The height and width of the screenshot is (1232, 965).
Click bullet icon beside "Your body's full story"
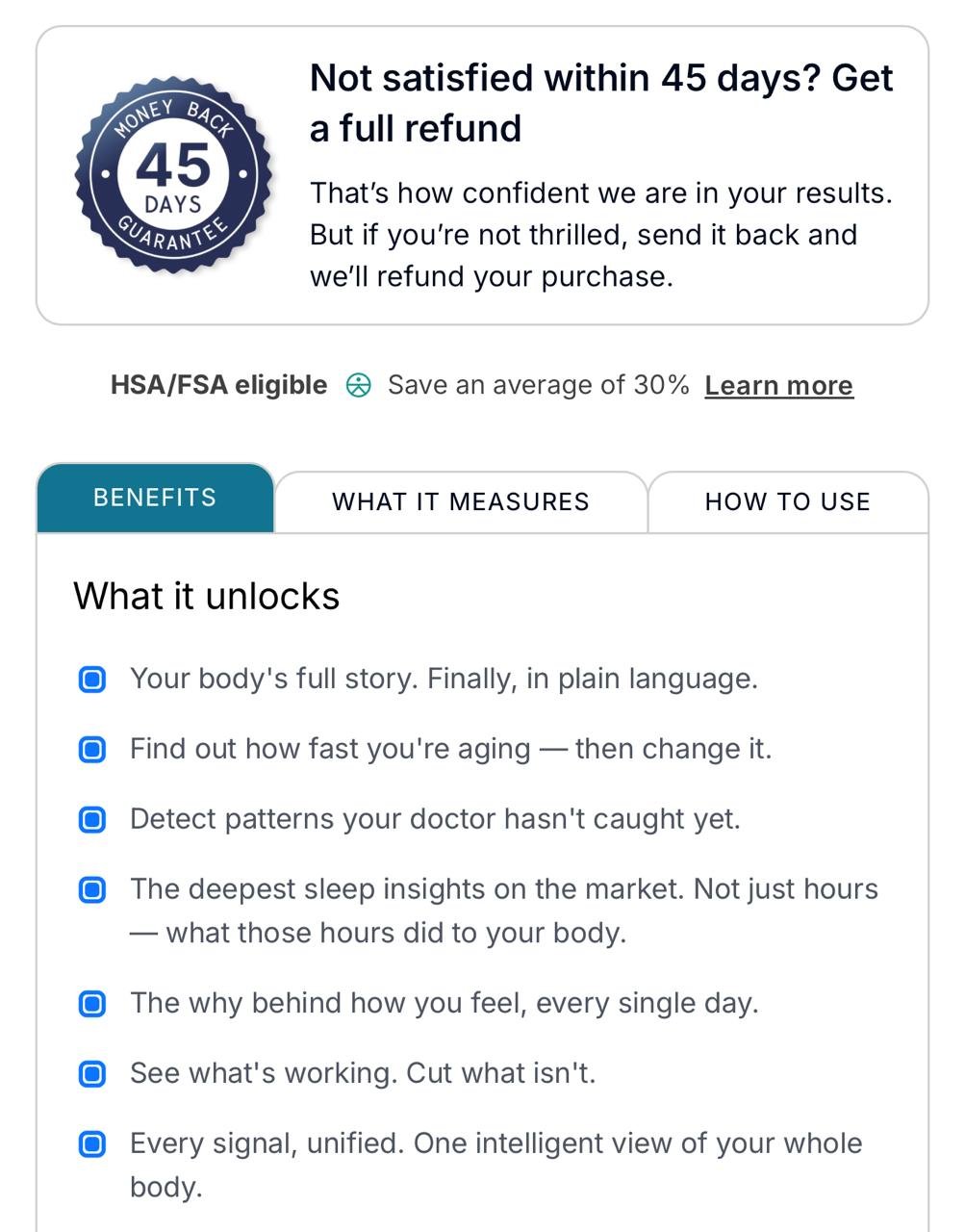(91, 680)
